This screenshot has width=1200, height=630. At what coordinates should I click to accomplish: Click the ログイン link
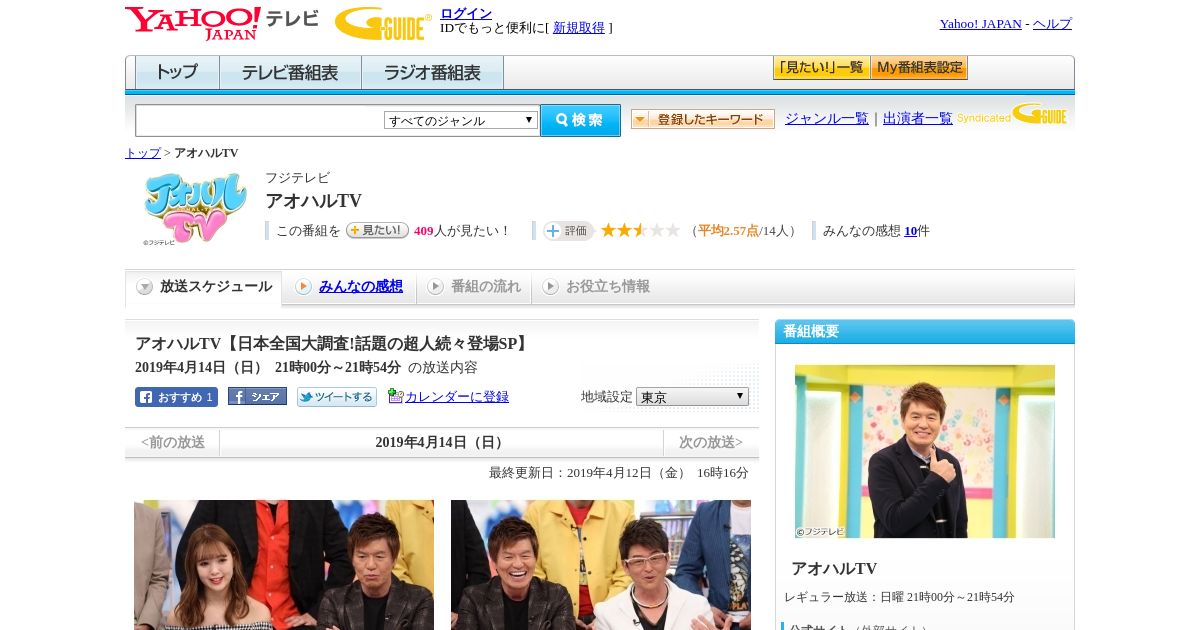466,13
